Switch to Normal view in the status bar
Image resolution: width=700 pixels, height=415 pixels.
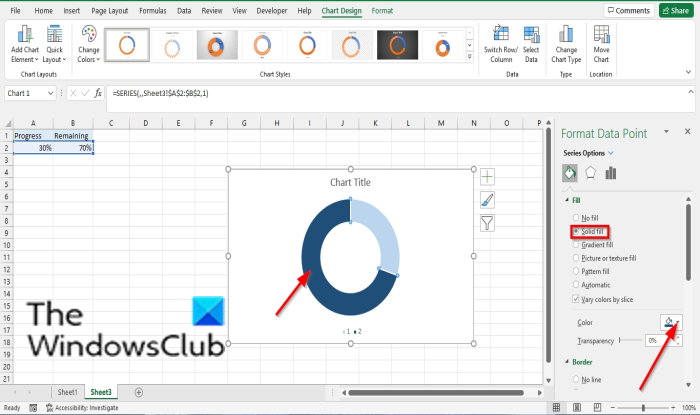point(556,407)
